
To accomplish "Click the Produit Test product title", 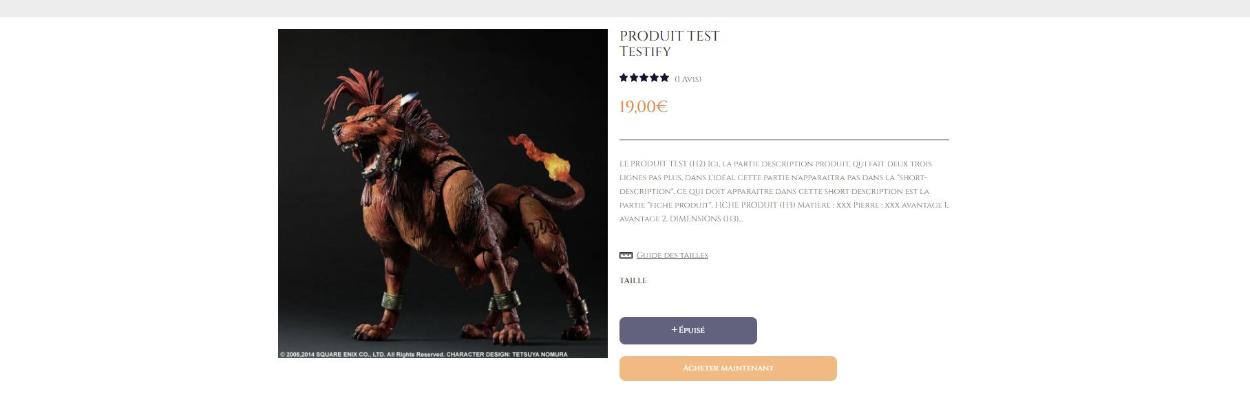I will pos(669,36).
